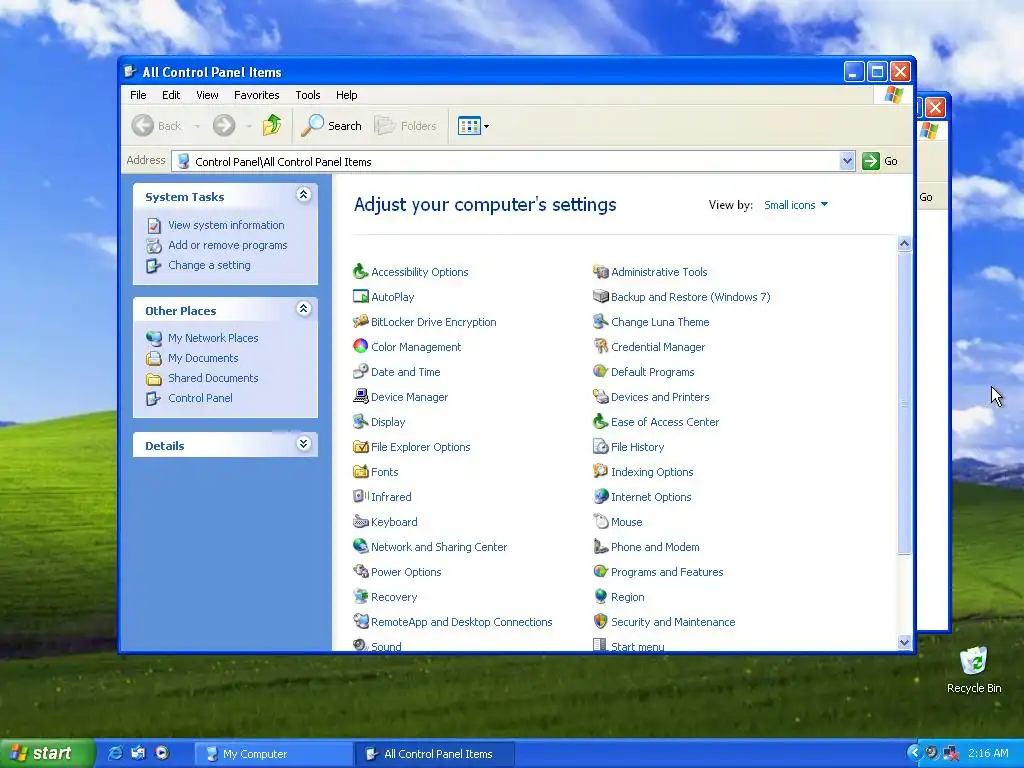Click the Internet Options icon
The height and width of the screenshot is (768, 1024).
pos(600,496)
